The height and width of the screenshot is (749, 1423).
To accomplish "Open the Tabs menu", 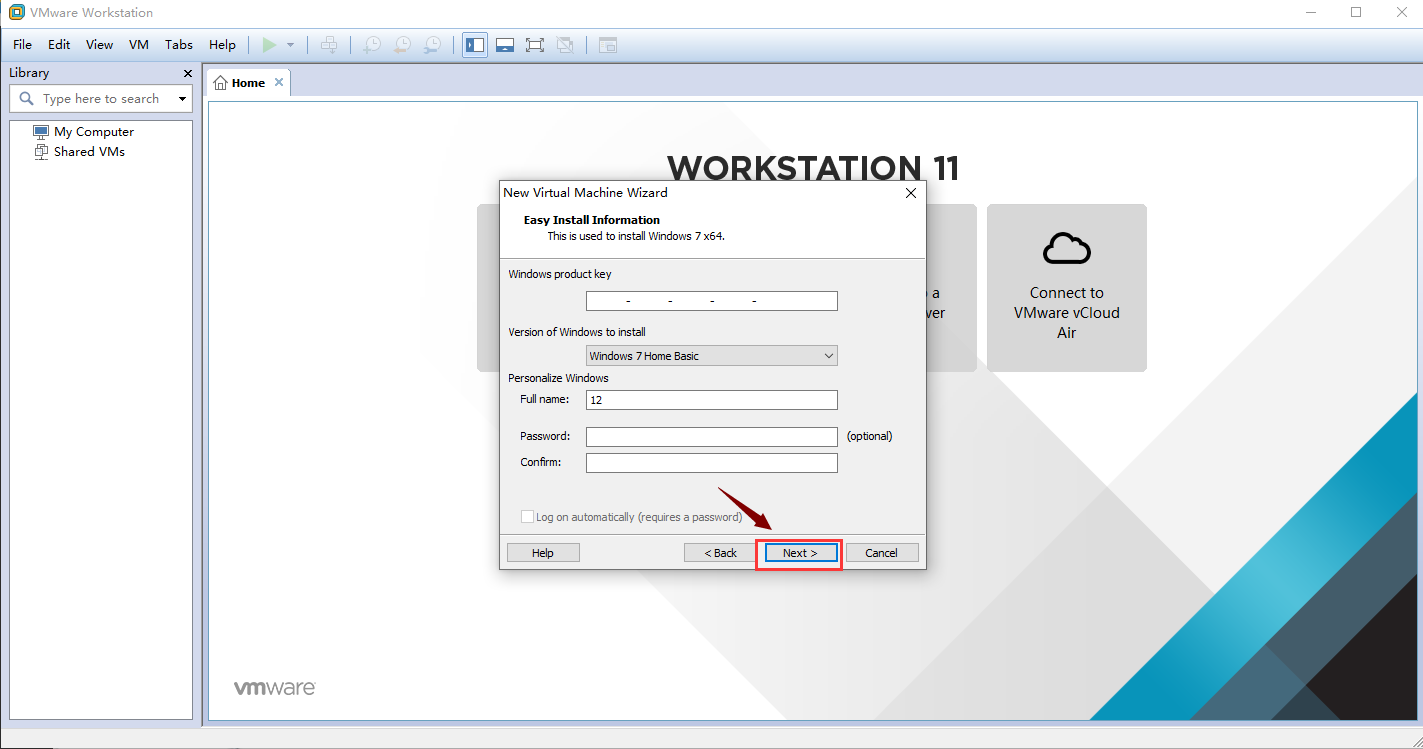I will (x=179, y=45).
